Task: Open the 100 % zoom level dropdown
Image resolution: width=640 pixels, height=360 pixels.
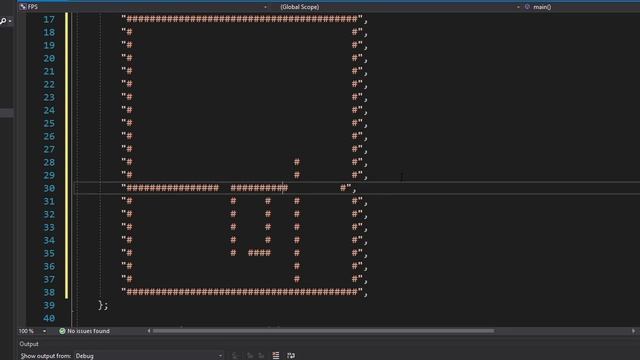Action: click(32, 331)
